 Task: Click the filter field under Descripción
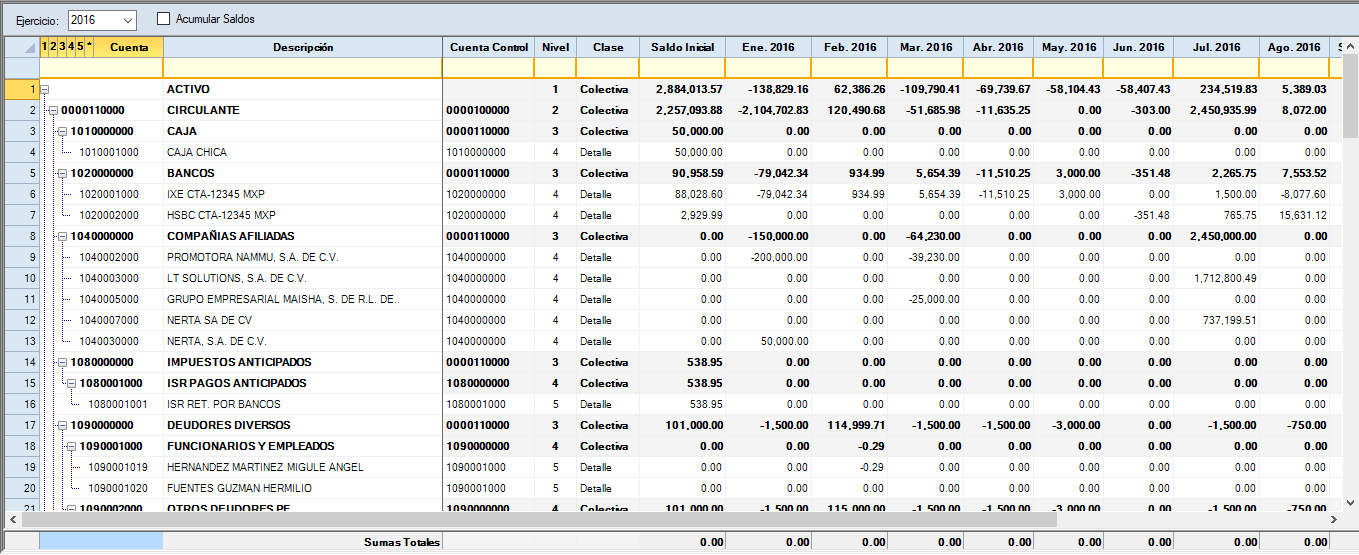(302, 68)
